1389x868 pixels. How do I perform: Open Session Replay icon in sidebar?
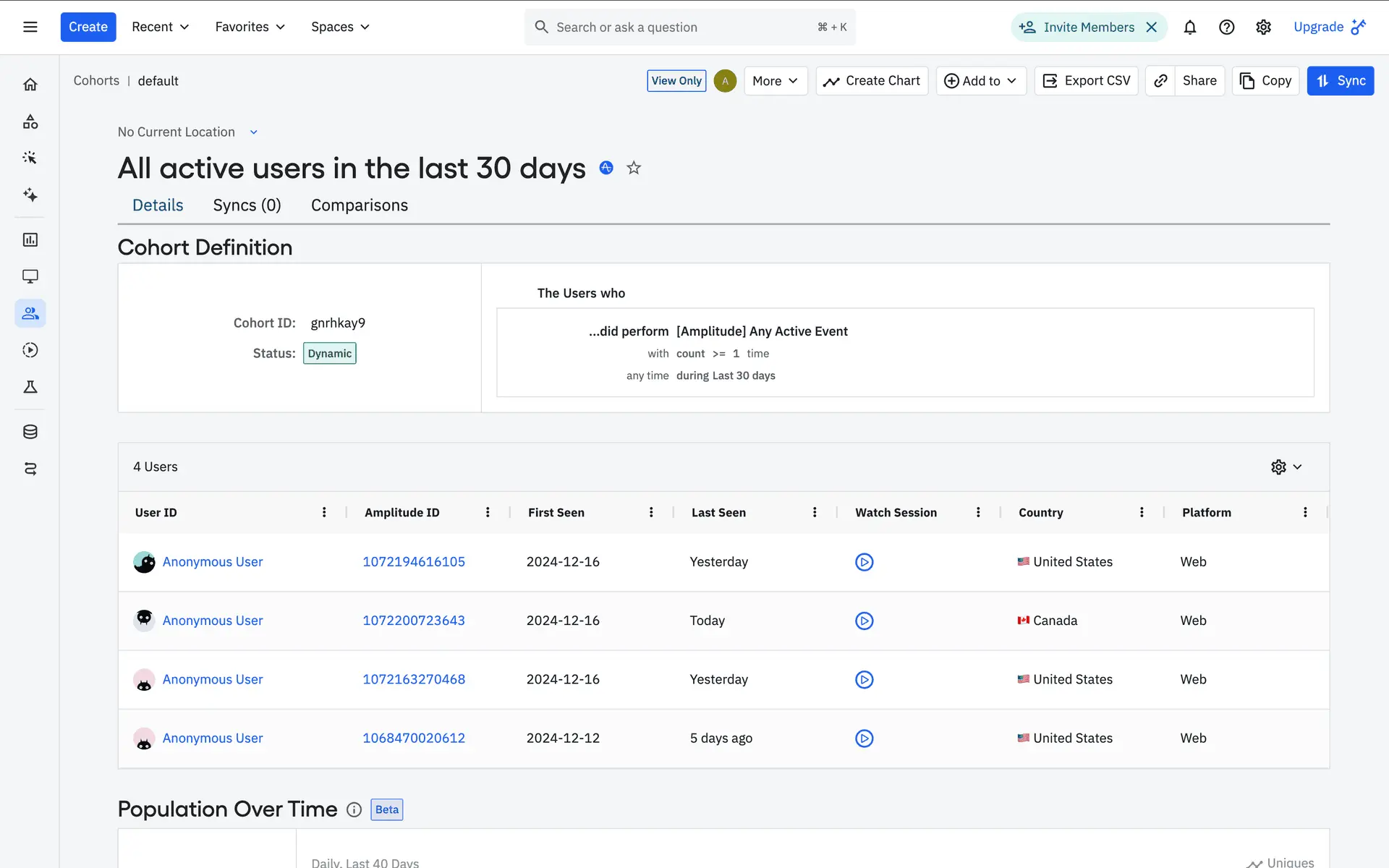click(x=30, y=350)
